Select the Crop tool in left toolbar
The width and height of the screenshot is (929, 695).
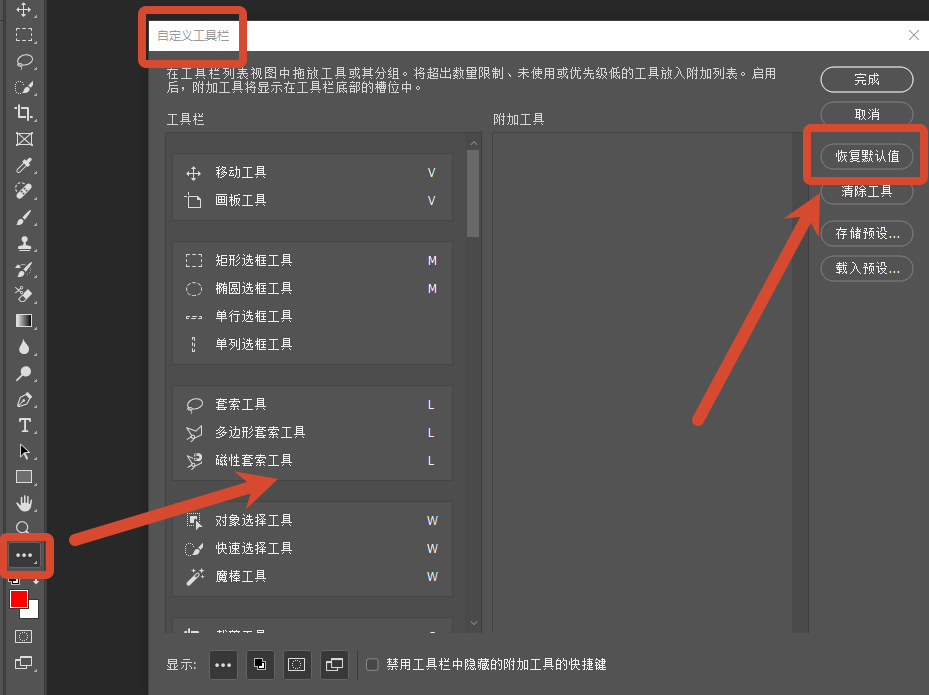click(24, 113)
